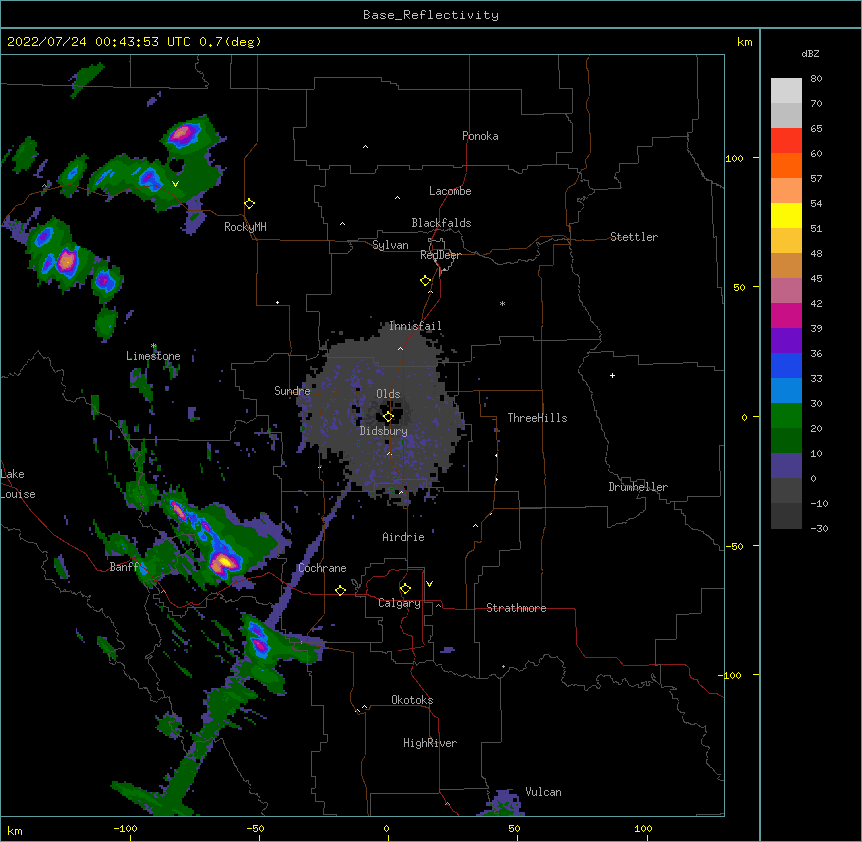Click the Lacombe city label

click(x=450, y=191)
